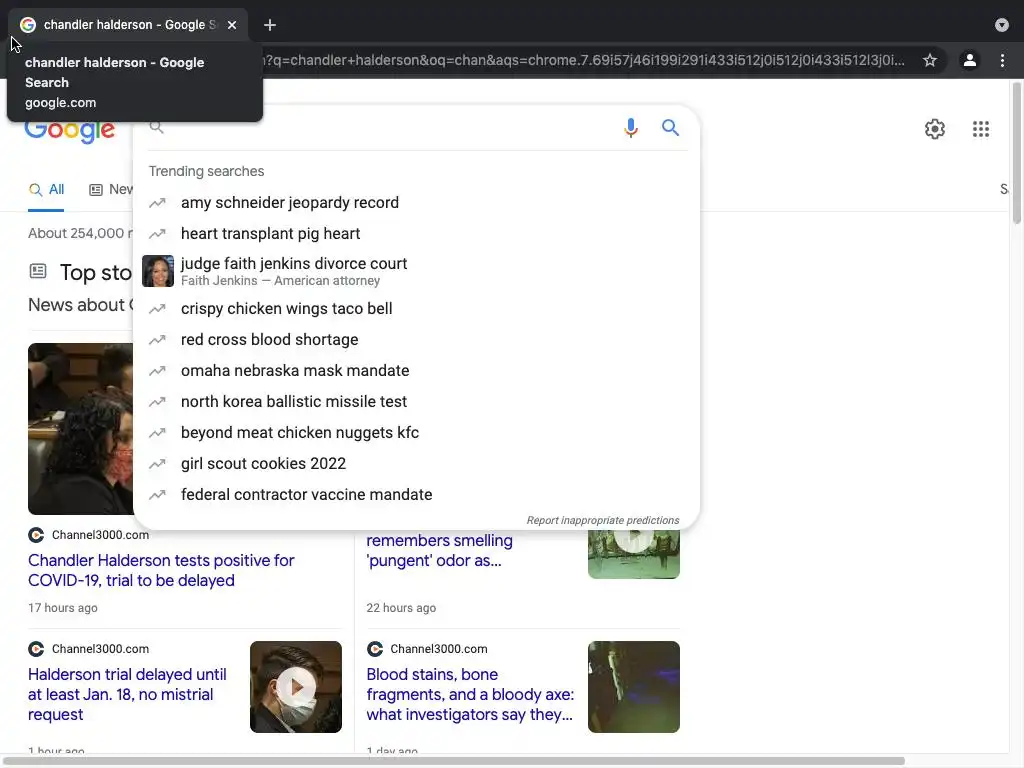Image resolution: width=1024 pixels, height=768 pixels.
Task: Click the Google logo
Action: pyautogui.click(x=70, y=131)
